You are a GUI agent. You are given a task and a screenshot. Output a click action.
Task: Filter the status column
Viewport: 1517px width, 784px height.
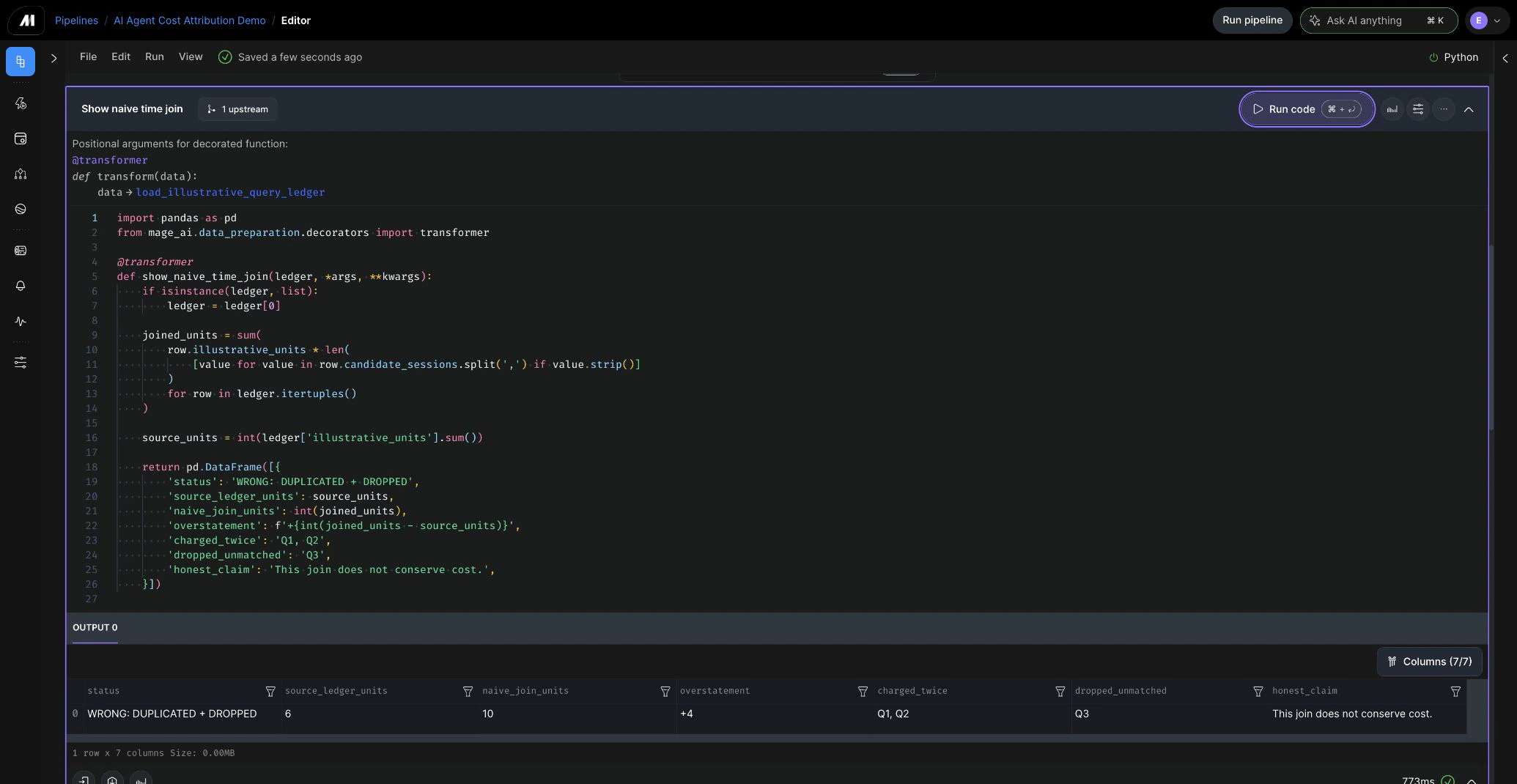pyautogui.click(x=270, y=692)
